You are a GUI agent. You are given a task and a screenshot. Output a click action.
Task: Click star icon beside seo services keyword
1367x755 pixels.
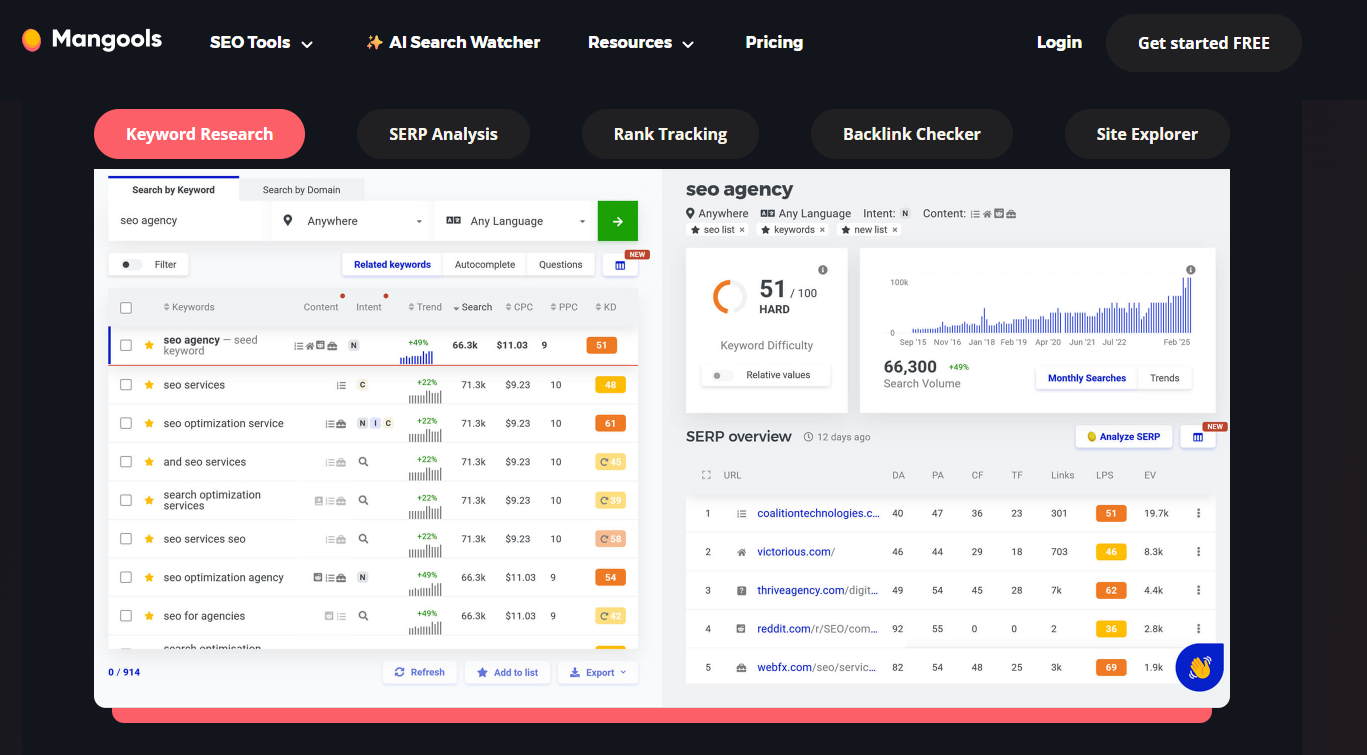coord(149,385)
